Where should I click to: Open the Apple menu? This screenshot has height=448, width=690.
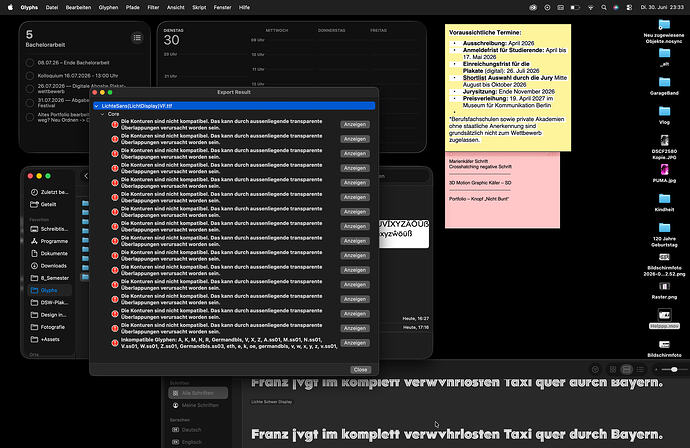click(x=10, y=7)
